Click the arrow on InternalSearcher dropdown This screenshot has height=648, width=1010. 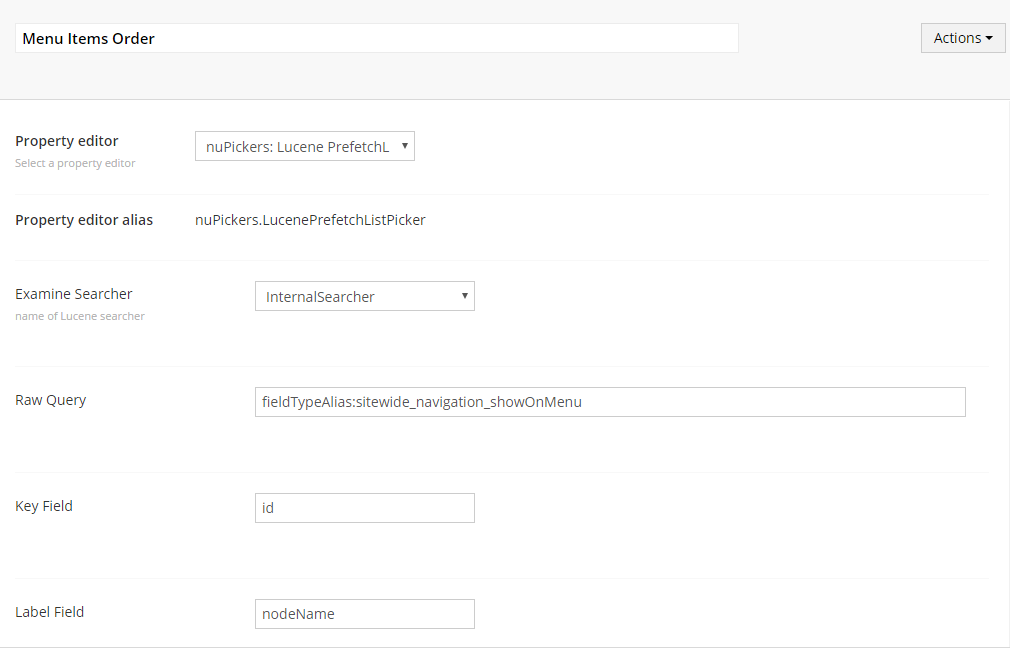click(x=464, y=296)
